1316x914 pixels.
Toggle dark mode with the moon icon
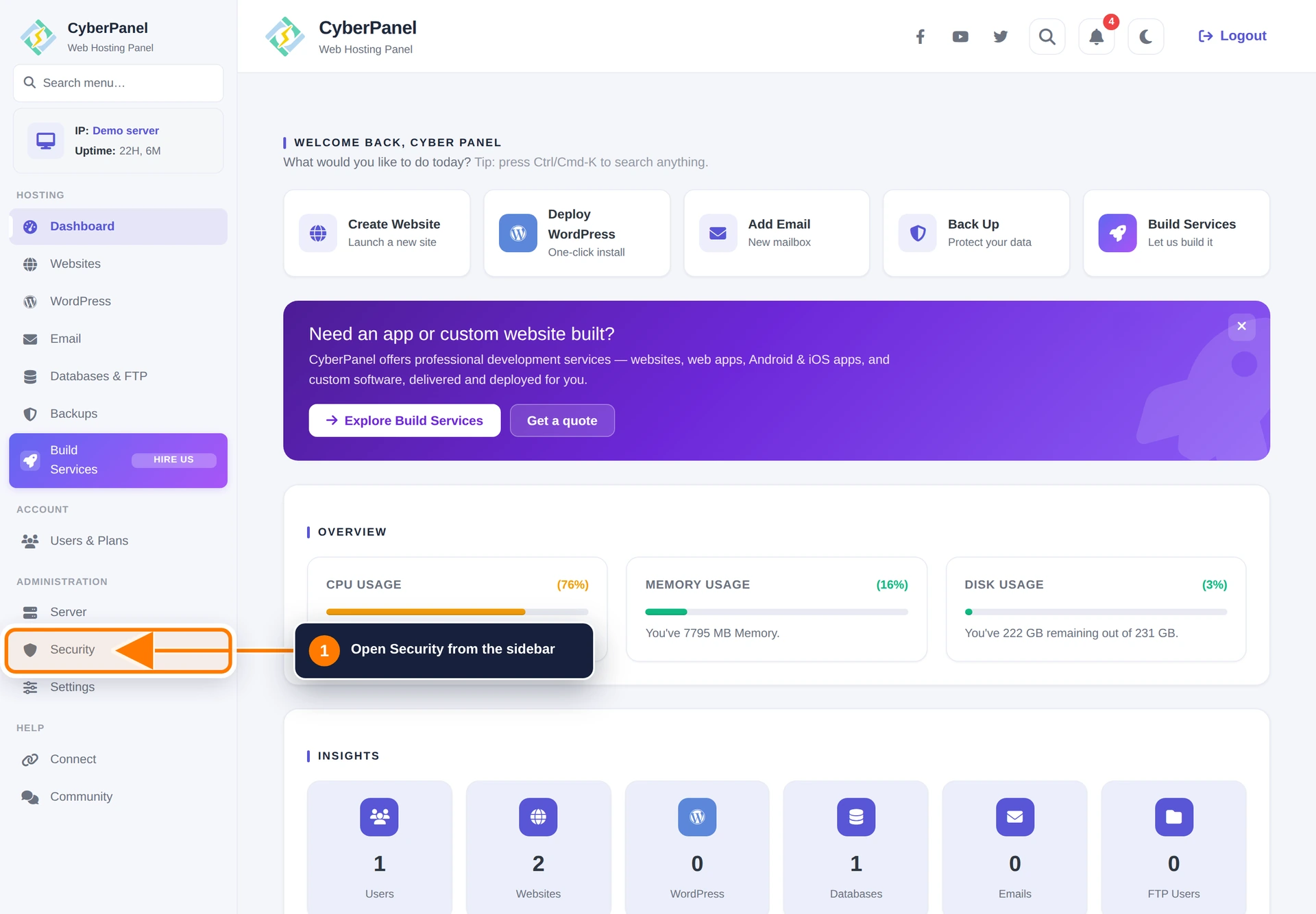tap(1146, 36)
